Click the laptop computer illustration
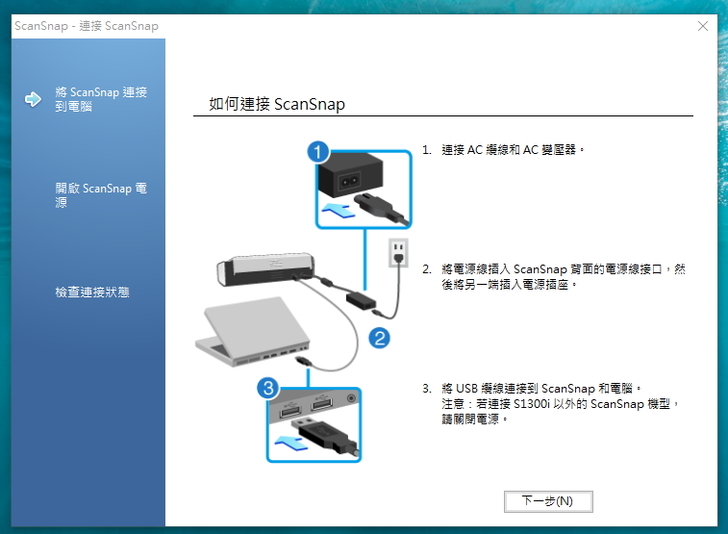This screenshot has height=534, width=728. (253, 332)
